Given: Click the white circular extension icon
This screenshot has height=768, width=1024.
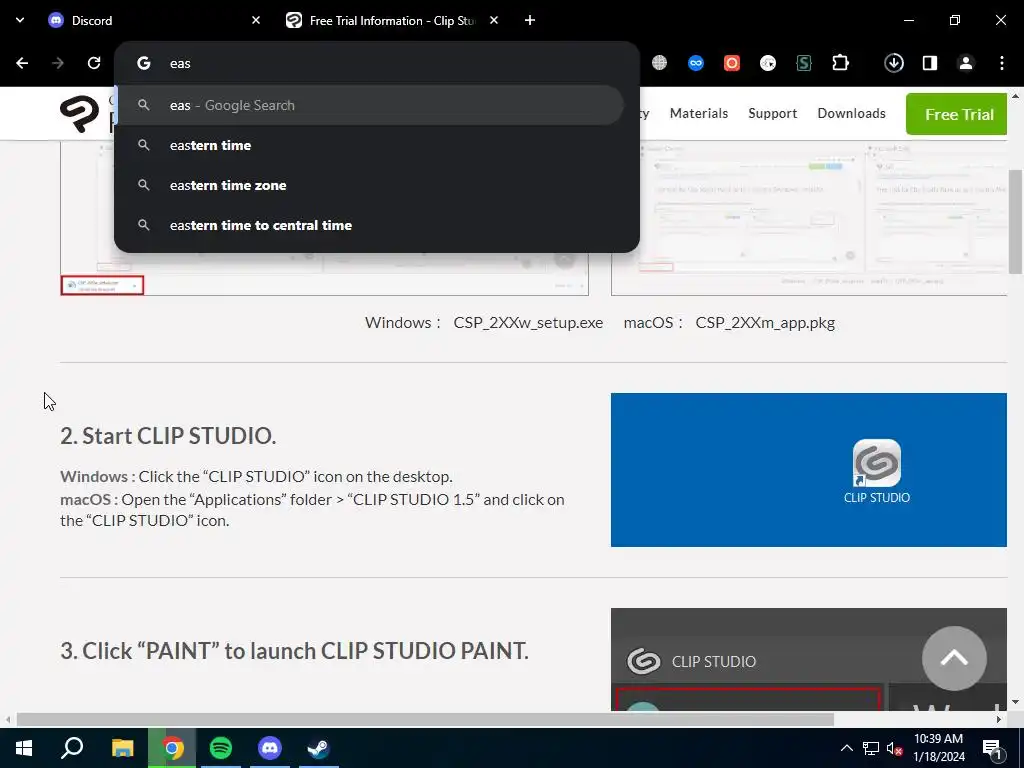Looking at the screenshot, I should pyautogui.click(x=768, y=63).
